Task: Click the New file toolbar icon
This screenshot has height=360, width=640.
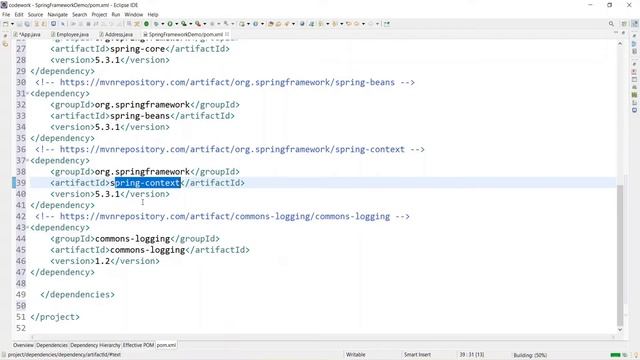Action: coord(6,24)
